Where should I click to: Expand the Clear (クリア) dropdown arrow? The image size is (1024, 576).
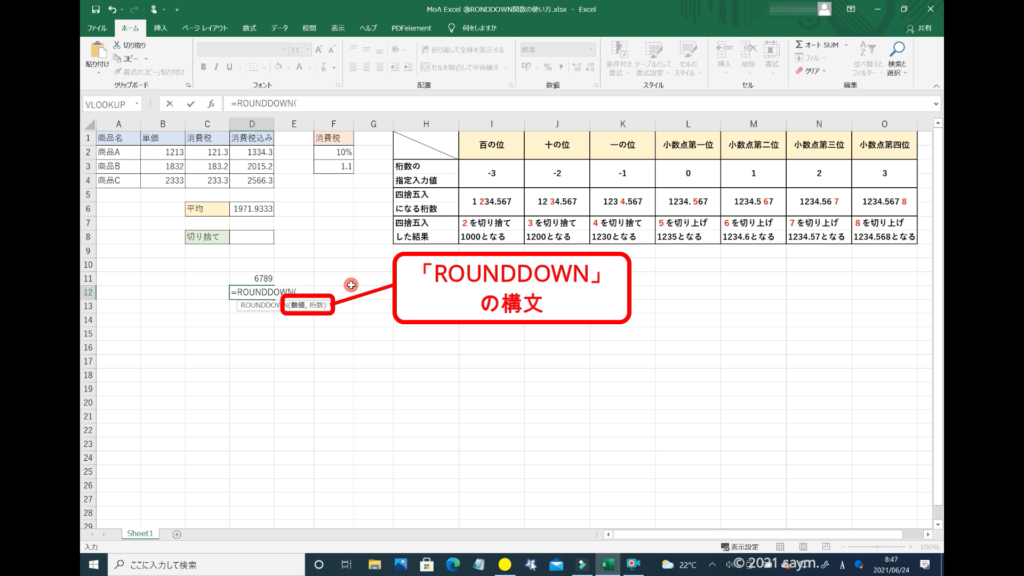pyautogui.click(x=824, y=71)
